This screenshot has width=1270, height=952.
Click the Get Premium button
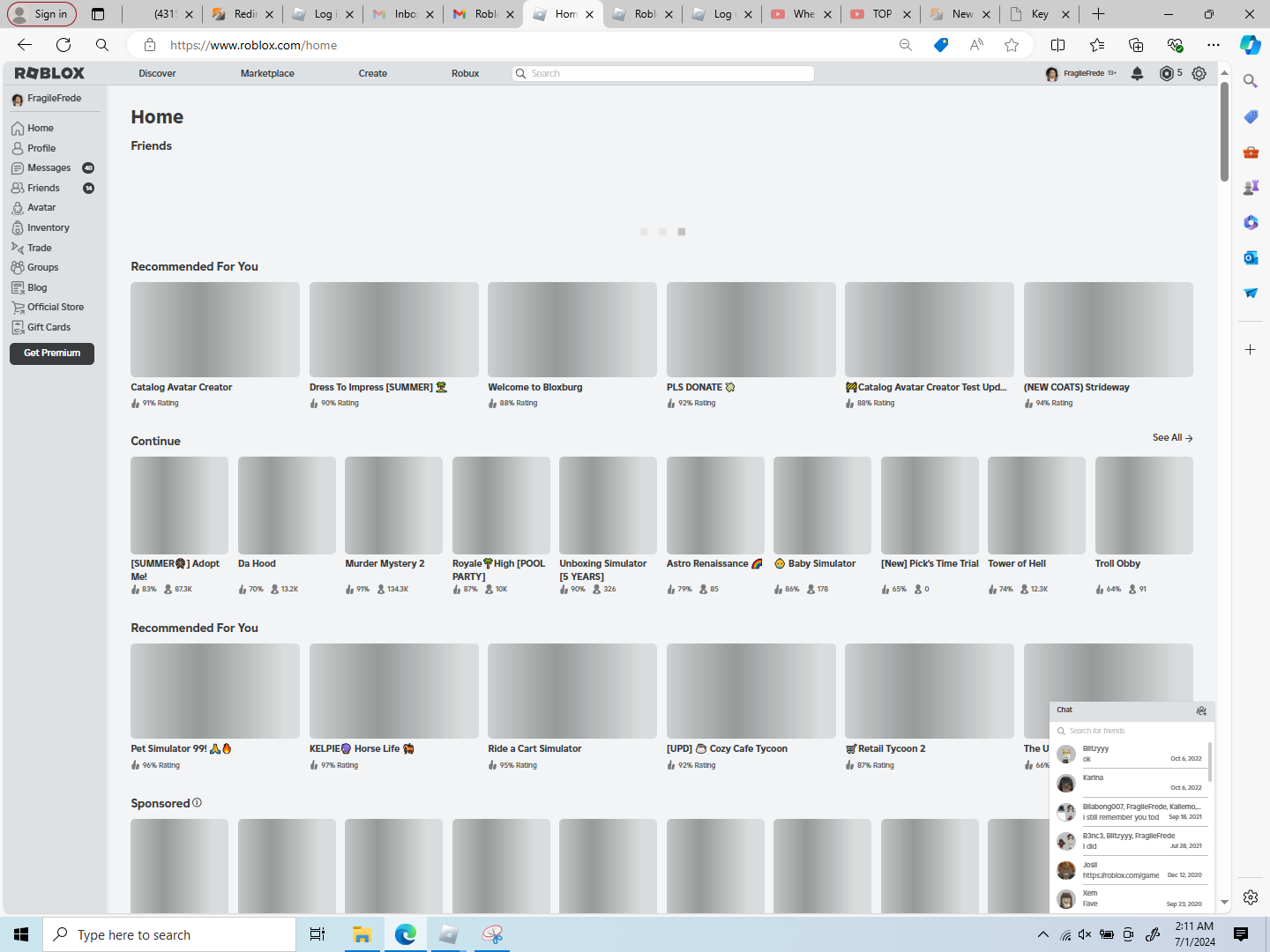pos(52,353)
